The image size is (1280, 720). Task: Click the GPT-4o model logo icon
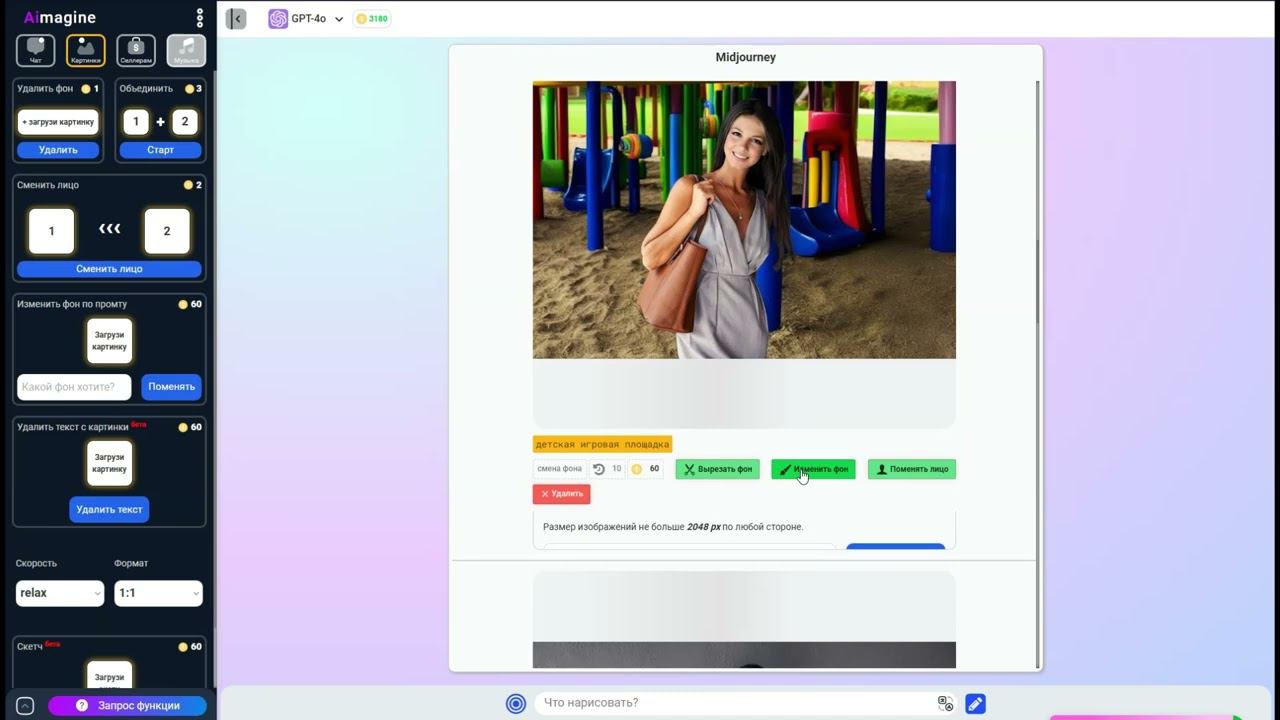(278, 19)
